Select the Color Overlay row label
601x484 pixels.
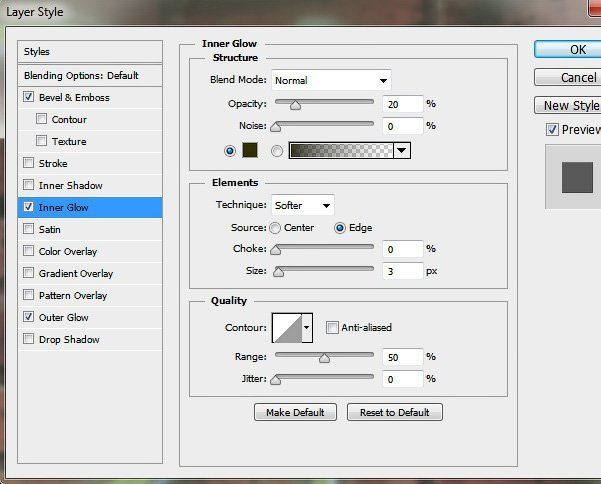68,252
